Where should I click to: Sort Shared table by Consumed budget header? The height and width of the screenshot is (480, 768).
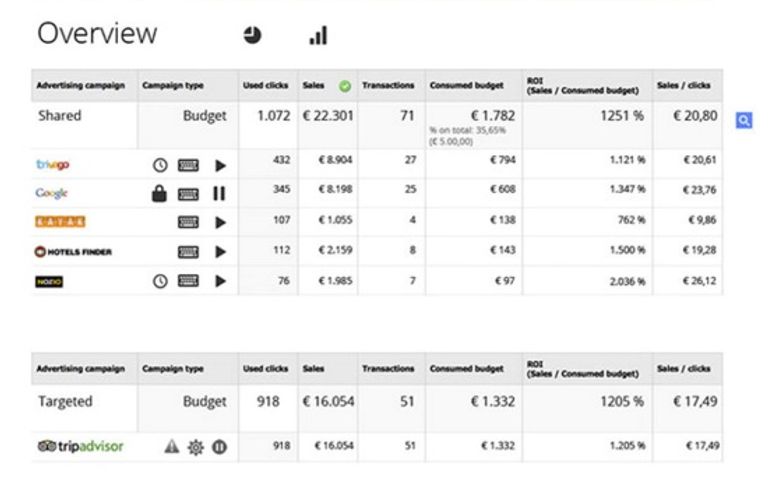[x=464, y=86]
